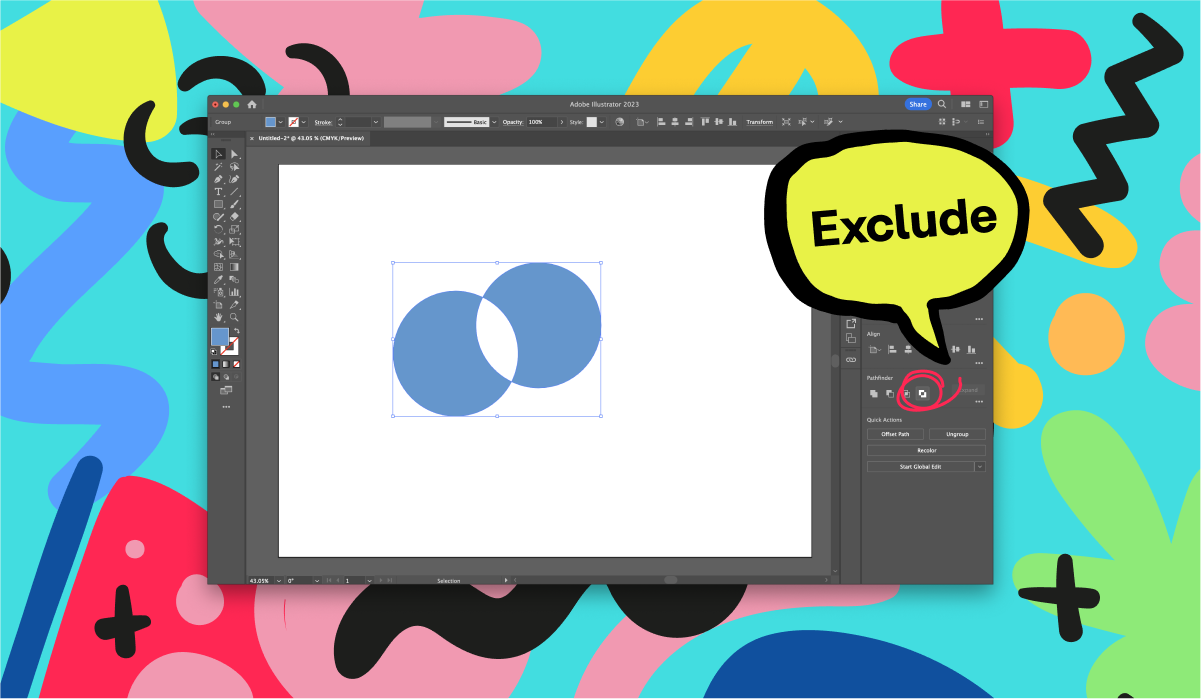
Task: Click the Ungroup button
Action: tap(957, 434)
